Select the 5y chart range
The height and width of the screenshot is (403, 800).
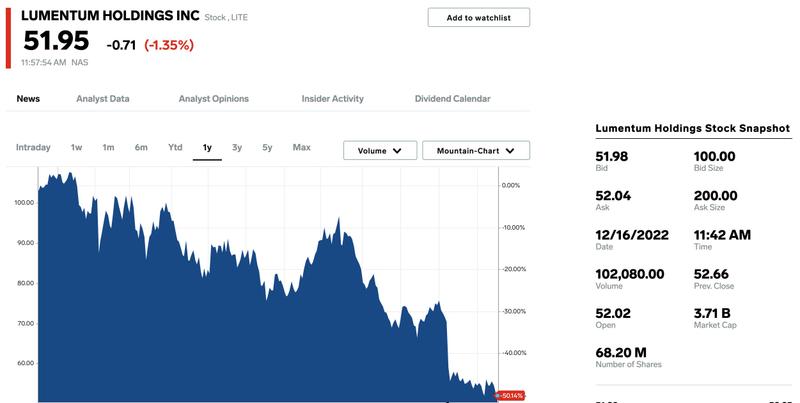[x=267, y=147]
